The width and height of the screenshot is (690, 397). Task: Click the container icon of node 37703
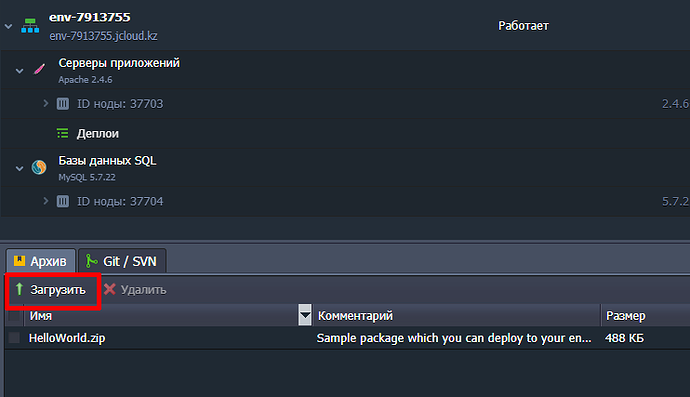(x=62, y=104)
